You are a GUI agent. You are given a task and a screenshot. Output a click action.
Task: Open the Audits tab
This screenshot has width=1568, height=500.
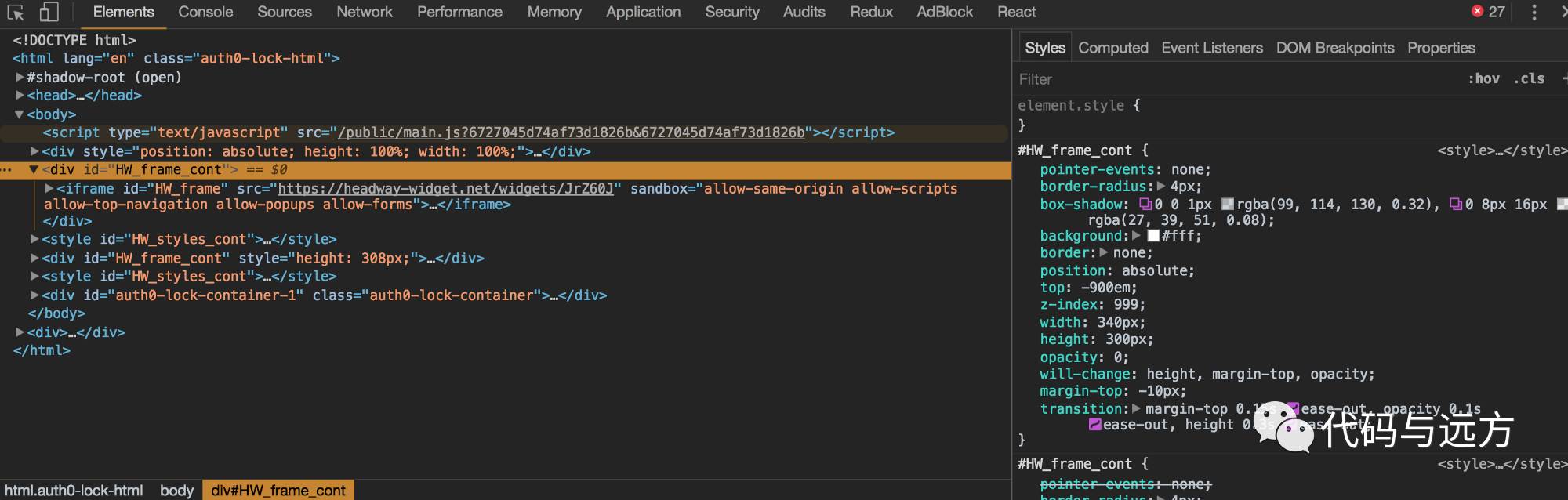[x=804, y=12]
